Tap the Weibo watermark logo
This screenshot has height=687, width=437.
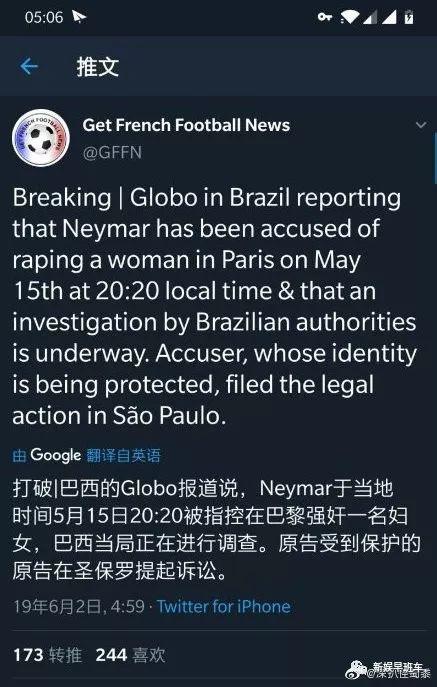coord(356,669)
